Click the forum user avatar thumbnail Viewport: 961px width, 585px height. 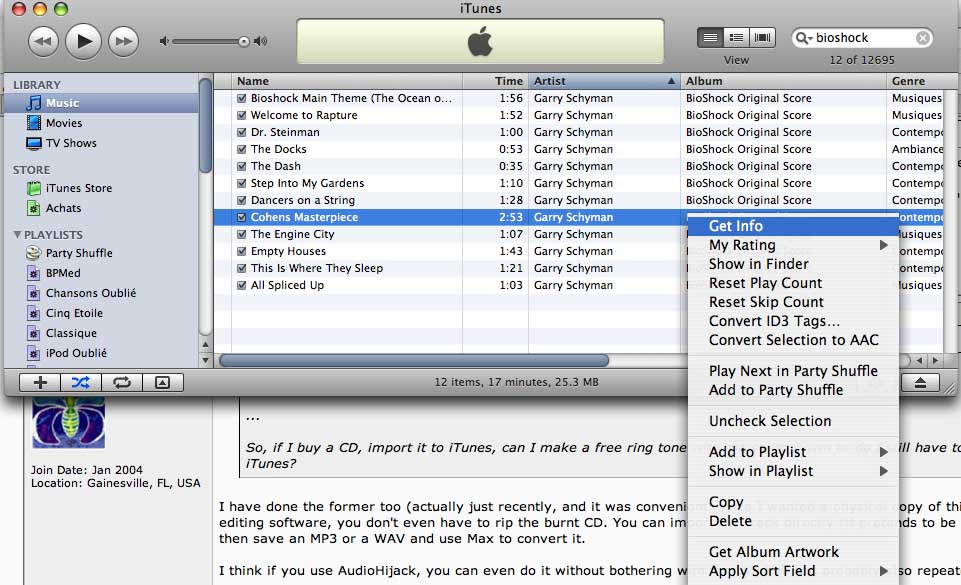point(69,422)
